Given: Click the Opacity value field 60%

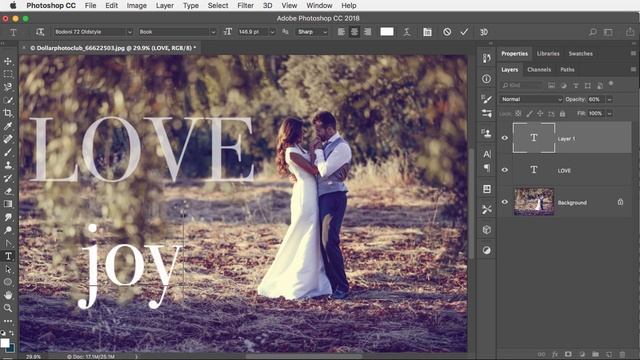Looking at the screenshot, I should click(x=596, y=99).
